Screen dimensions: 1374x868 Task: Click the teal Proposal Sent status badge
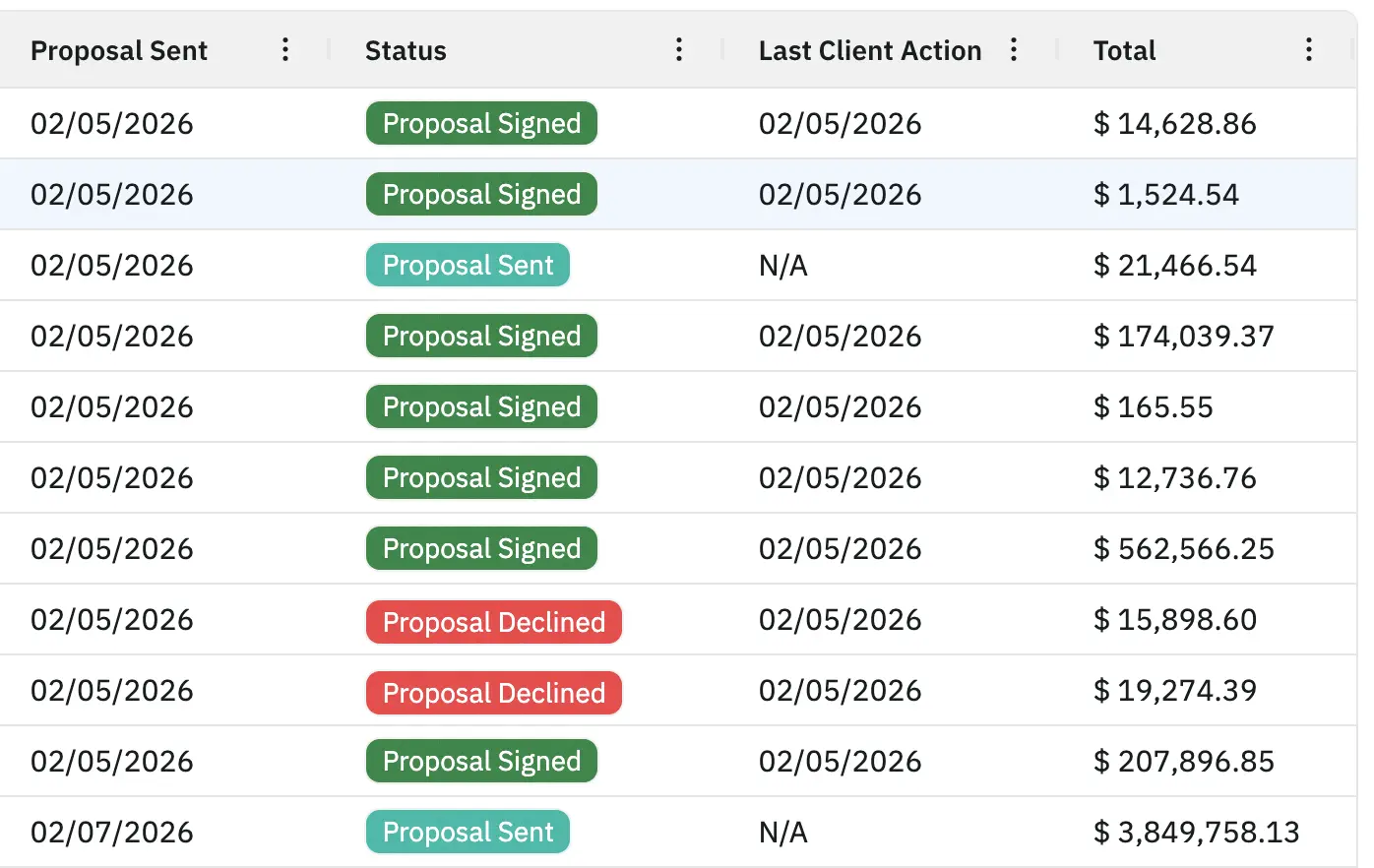[468, 265]
